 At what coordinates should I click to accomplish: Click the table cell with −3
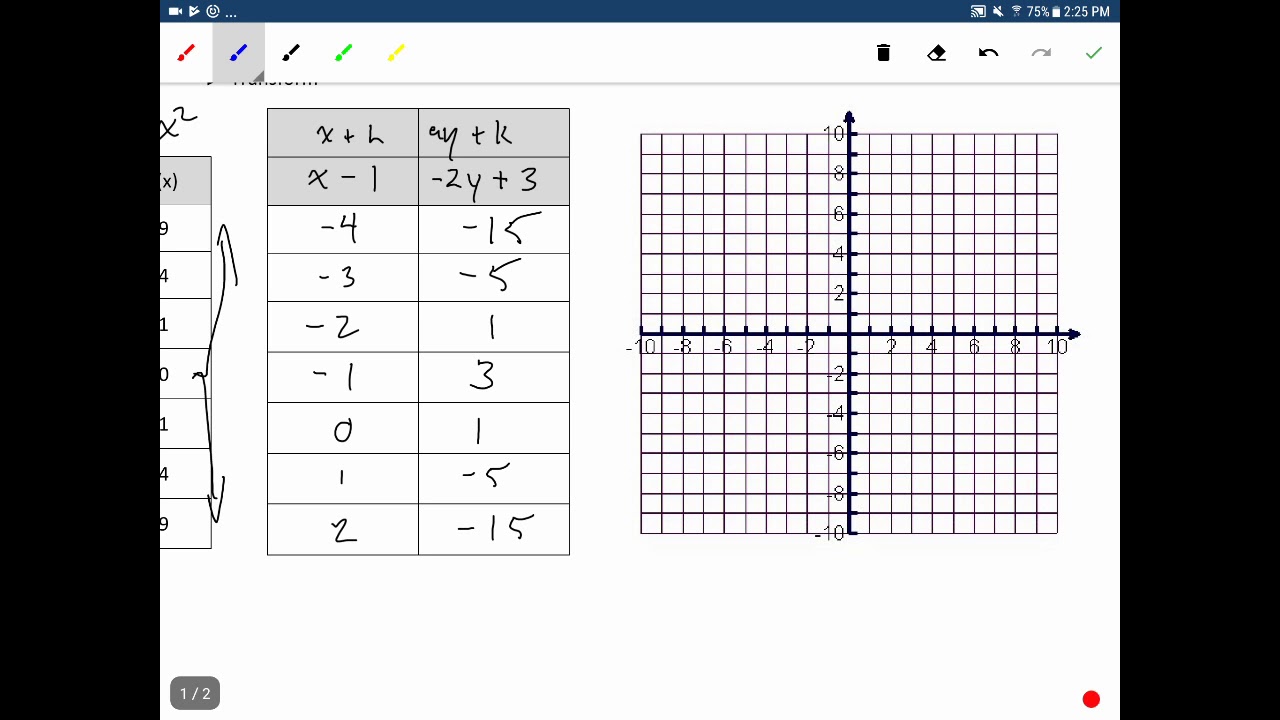click(x=343, y=277)
